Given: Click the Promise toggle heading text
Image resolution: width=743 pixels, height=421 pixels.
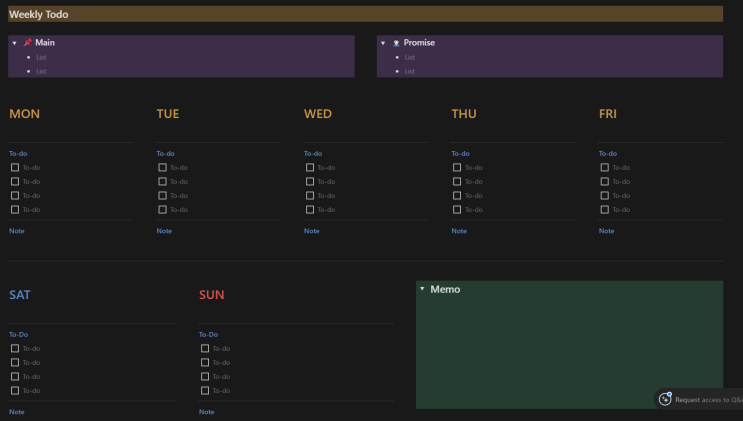Looking at the screenshot, I should [419, 43].
